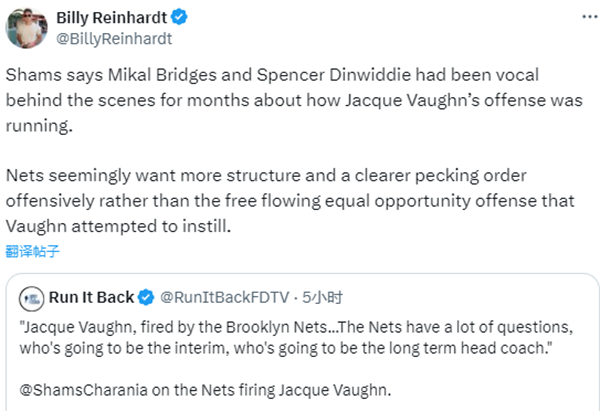Screen dimensions: 600x411
Task: Click the Run It Back avatar icon
Action: click(x=30, y=296)
